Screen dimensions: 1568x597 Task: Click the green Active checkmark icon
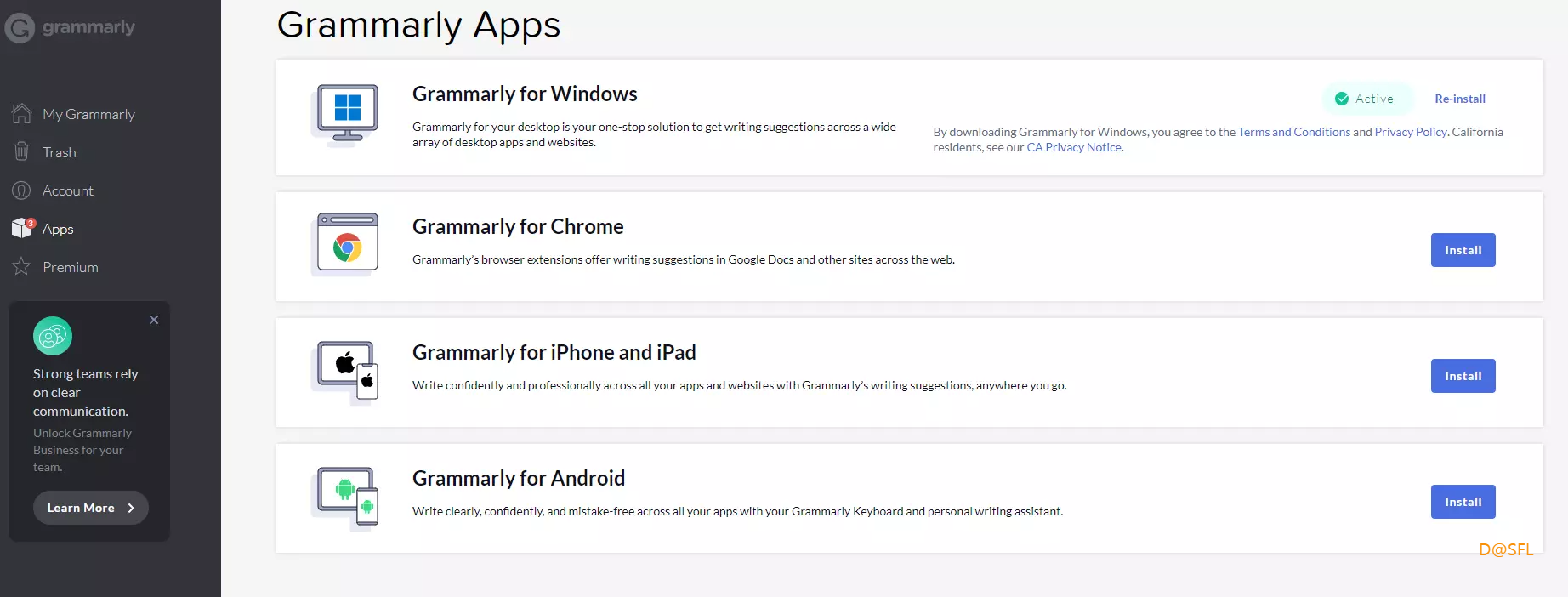[1342, 99]
